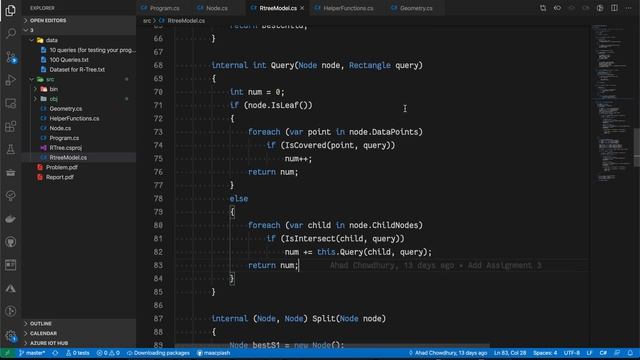Open the Run and Debug view

11,80
